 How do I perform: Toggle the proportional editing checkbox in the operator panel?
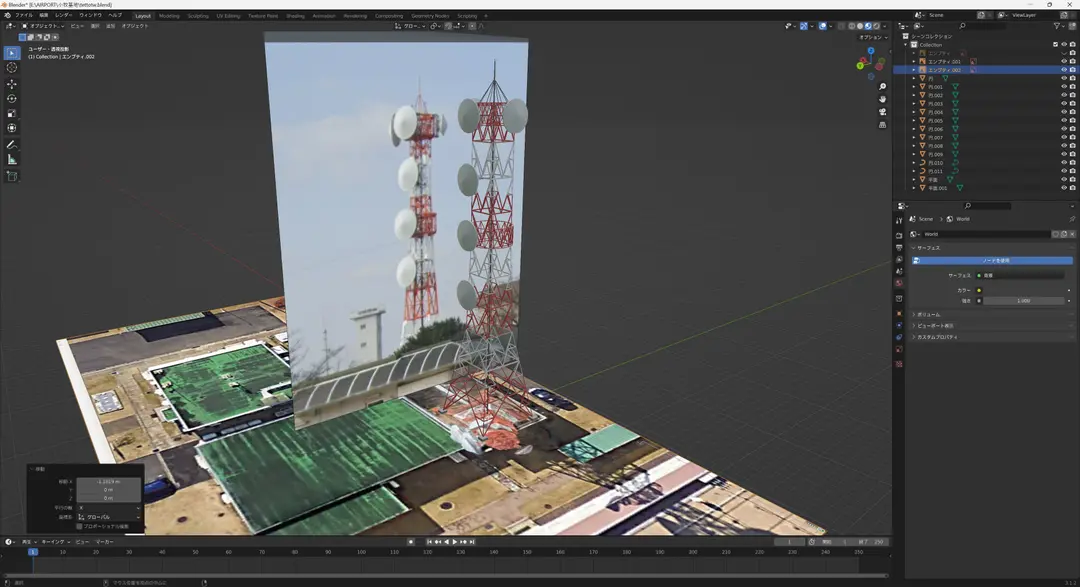click(79, 526)
